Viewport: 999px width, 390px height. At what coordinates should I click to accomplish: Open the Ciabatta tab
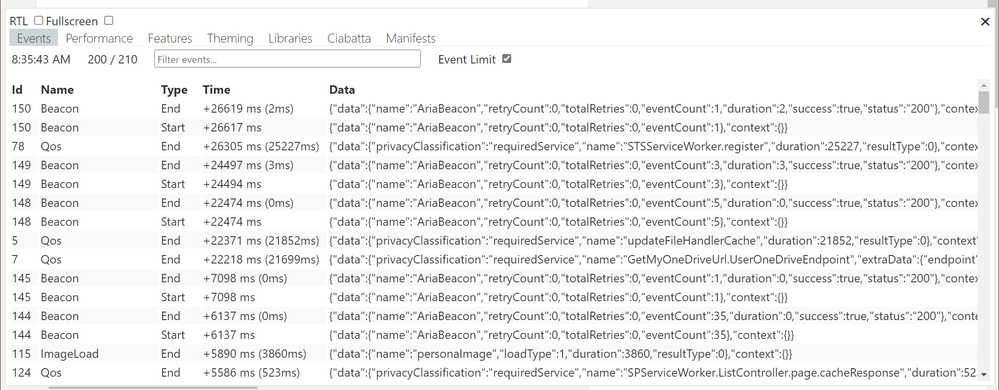point(349,38)
